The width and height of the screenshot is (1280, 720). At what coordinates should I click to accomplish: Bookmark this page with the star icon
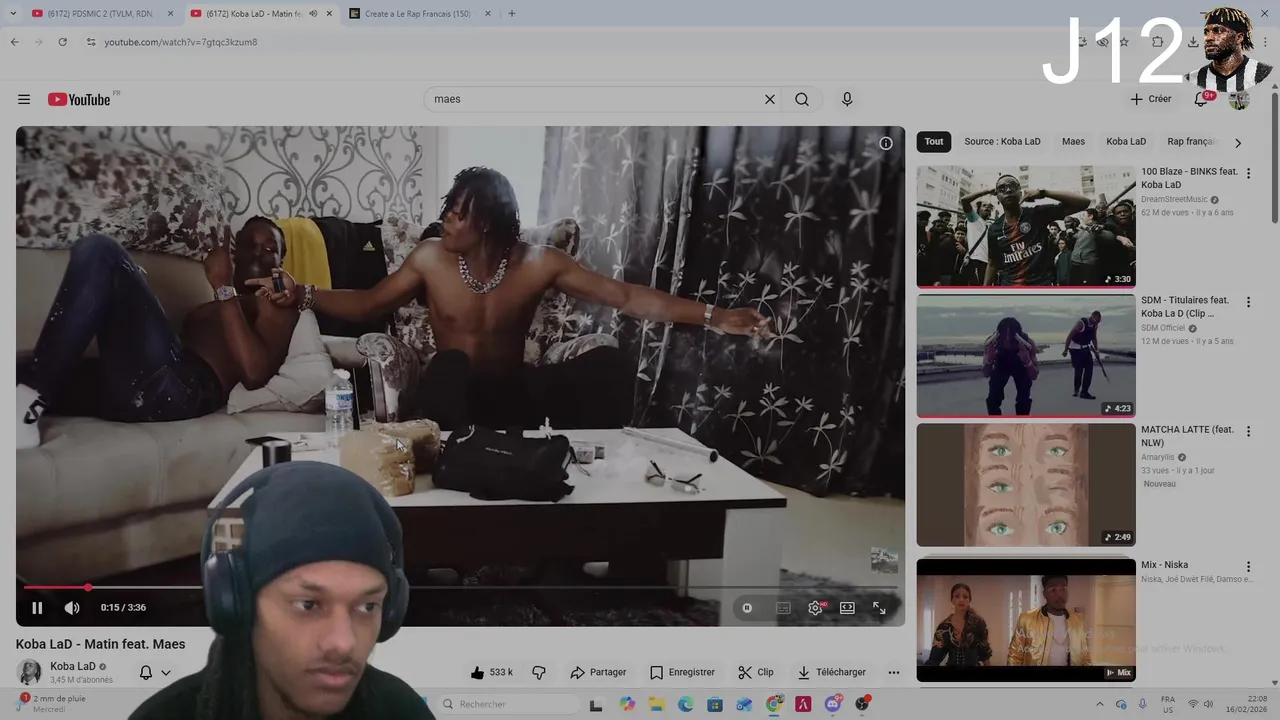click(1124, 42)
